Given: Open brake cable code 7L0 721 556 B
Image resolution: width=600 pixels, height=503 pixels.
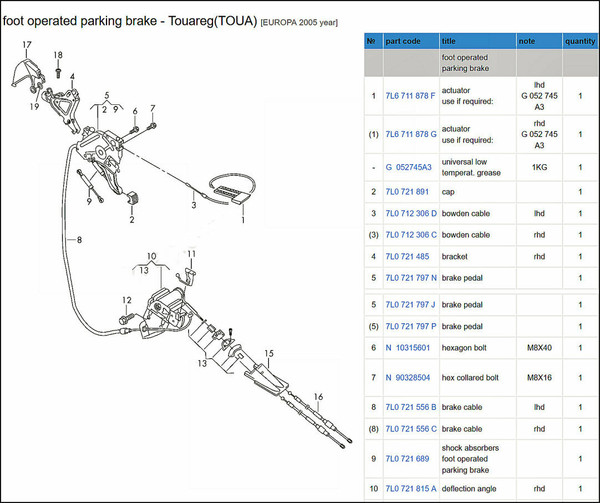Looking at the screenshot, I should pos(410,407).
